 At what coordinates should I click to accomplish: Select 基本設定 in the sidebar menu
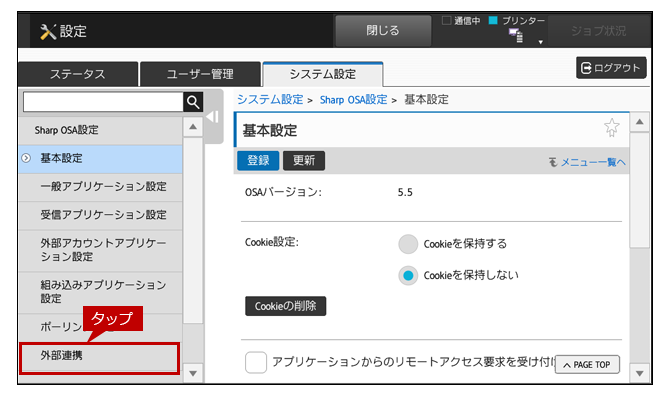pos(100,158)
